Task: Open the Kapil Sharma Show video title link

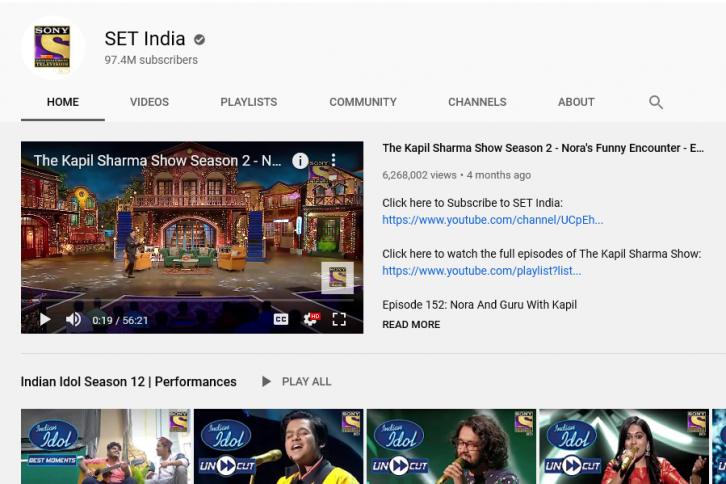Action: (x=543, y=148)
